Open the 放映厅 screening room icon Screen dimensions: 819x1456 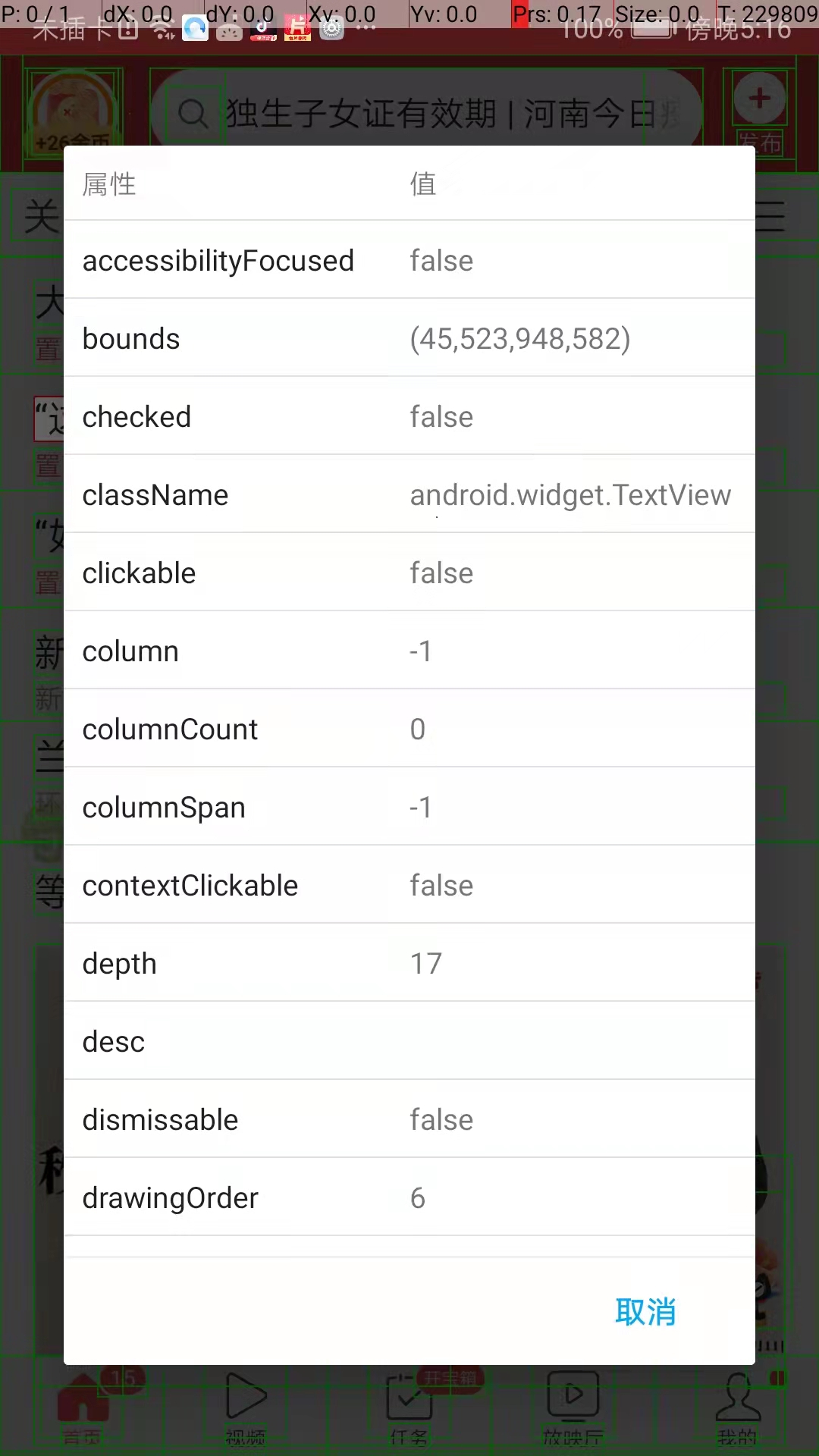[573, 1396]
